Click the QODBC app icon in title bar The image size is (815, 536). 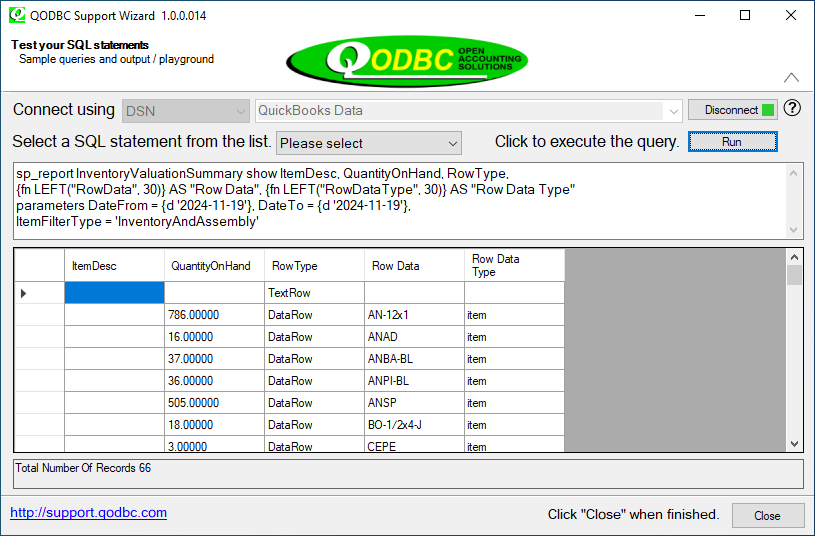(17, 15)
